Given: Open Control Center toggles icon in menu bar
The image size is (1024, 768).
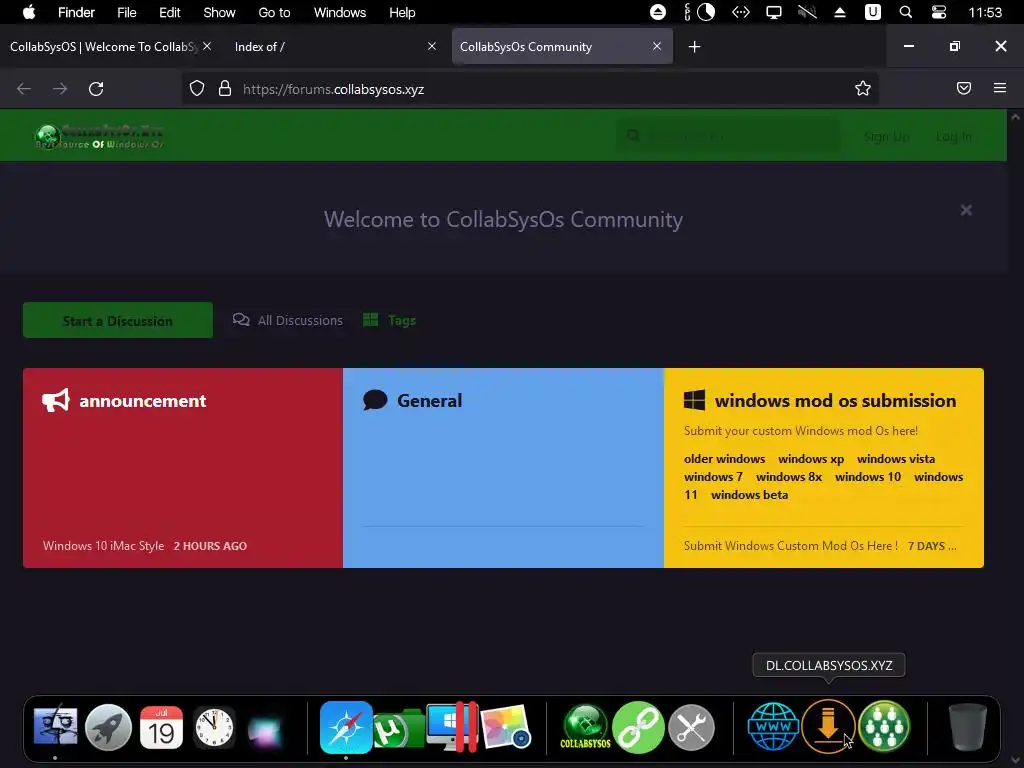Looking at the screenshot, I should [939, 12].
